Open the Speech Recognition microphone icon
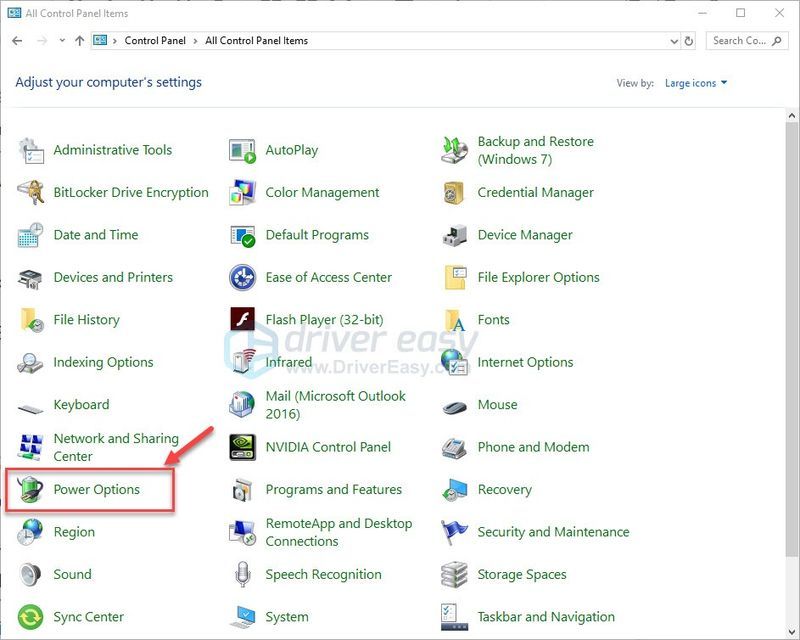This screenshot has height=640, width=800. coord(242,575)
